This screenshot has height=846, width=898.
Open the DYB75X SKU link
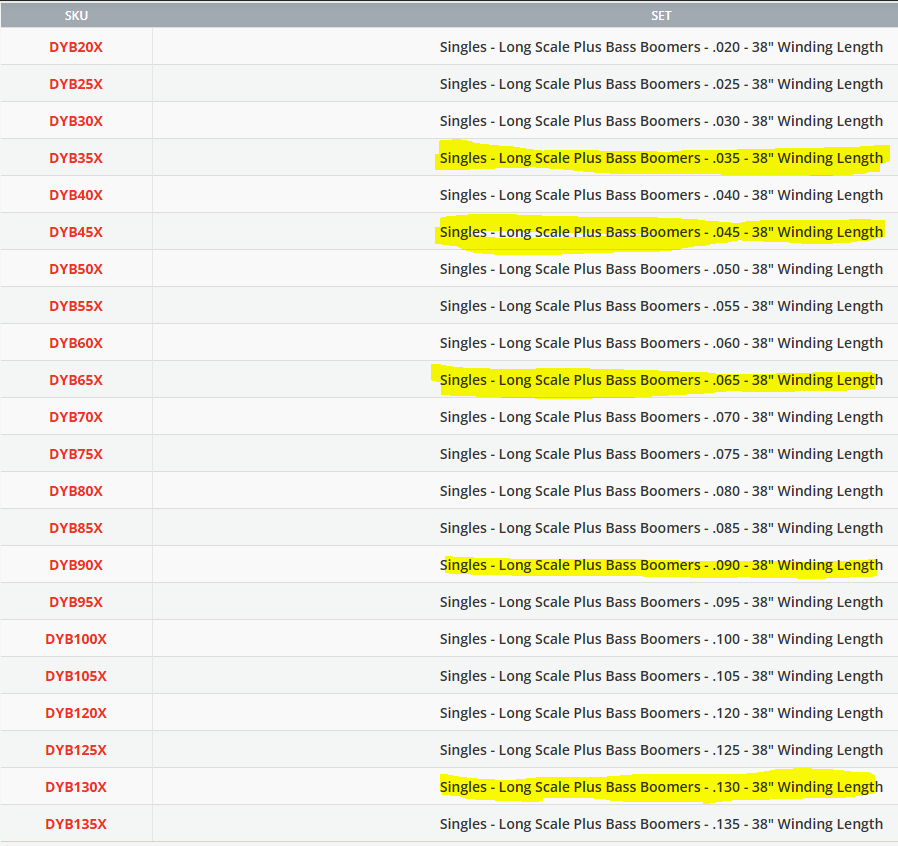click(x=76, y=454)
